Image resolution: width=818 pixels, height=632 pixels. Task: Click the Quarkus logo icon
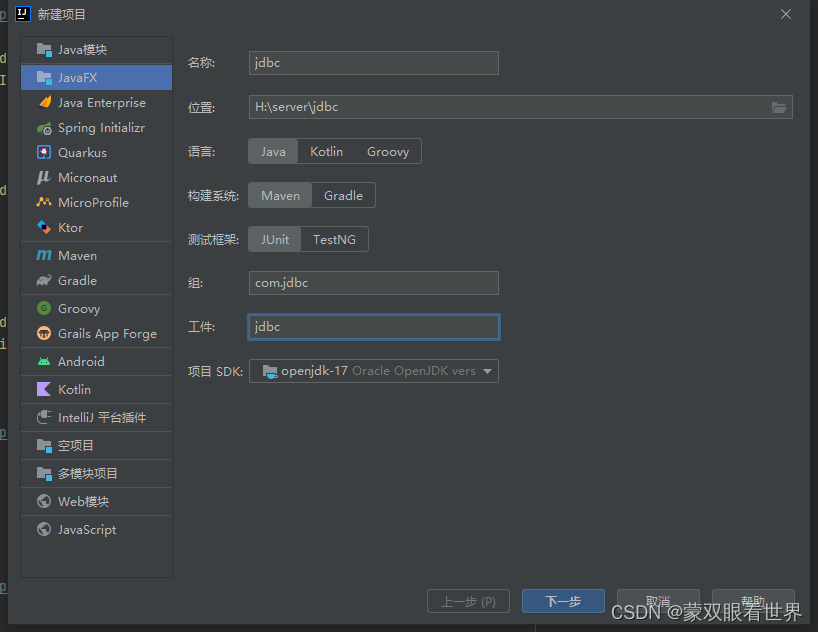point(44,152)
